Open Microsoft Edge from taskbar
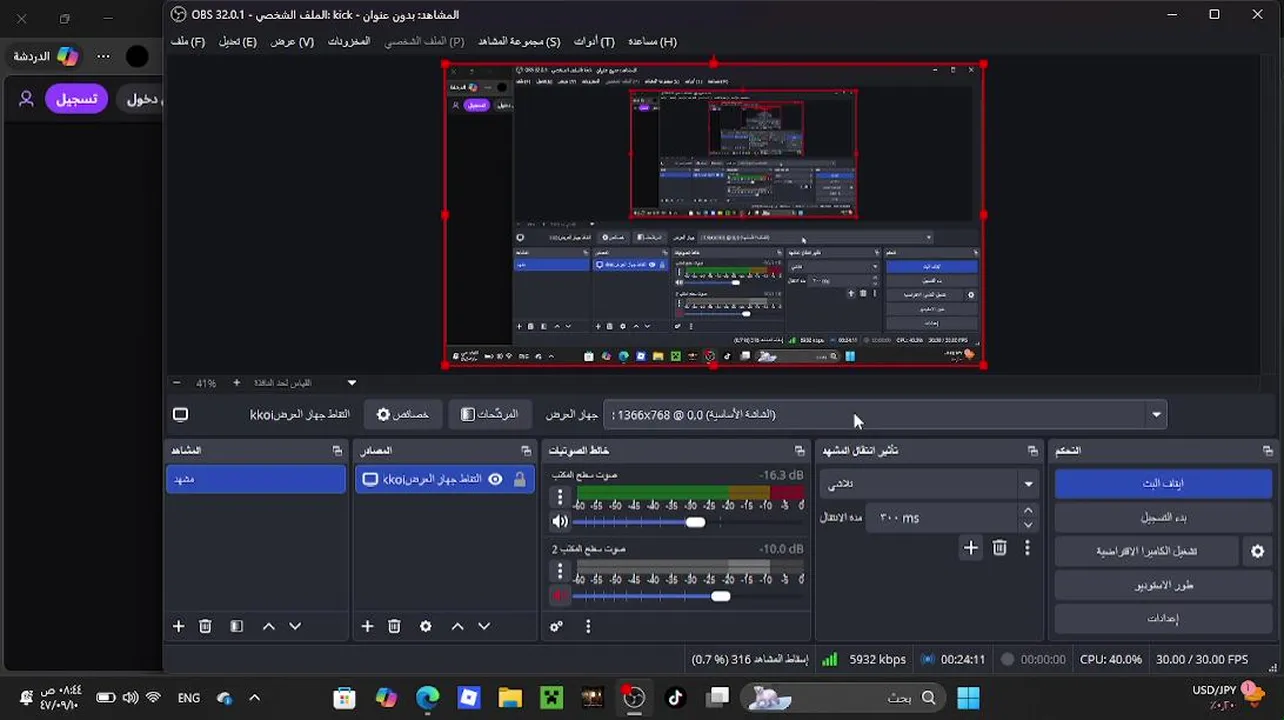1284x720 pixels. coord(427,698)
